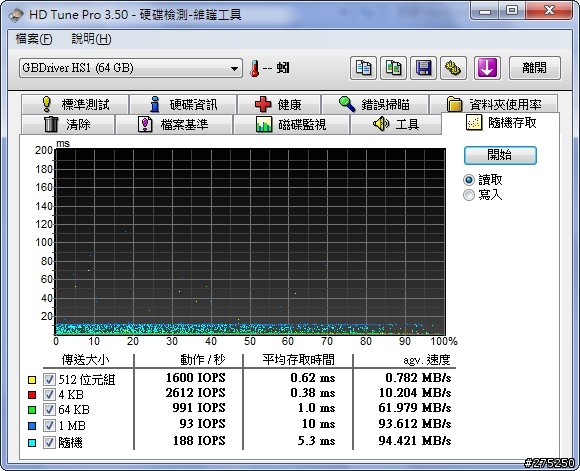Switch to the 健康 tab
Viewport: 580px width, 471px height.
pos(279,104)
